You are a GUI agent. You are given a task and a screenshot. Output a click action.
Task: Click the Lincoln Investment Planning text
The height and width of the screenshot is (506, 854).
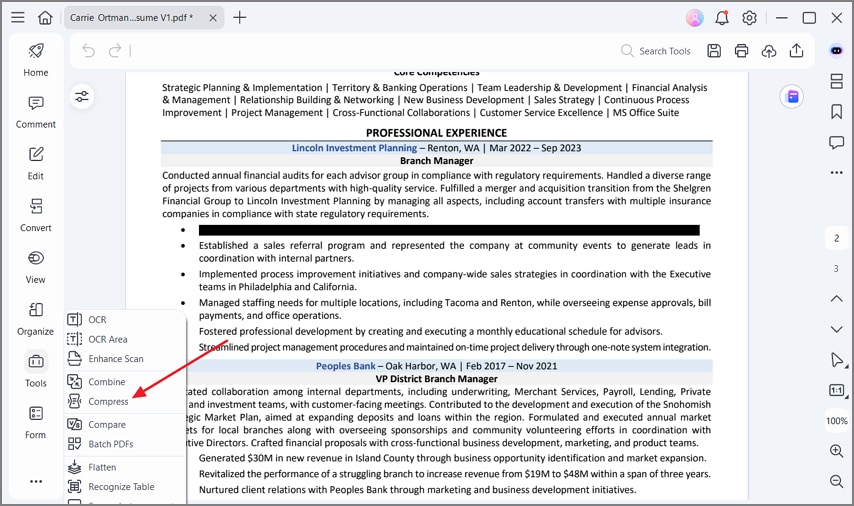click(x=354, y=148)
